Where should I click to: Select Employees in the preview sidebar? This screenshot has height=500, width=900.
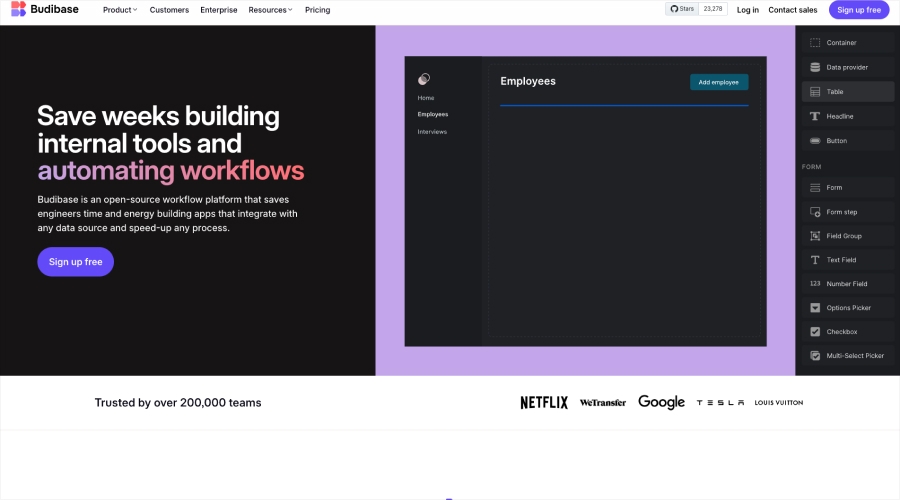coord(433,114)
